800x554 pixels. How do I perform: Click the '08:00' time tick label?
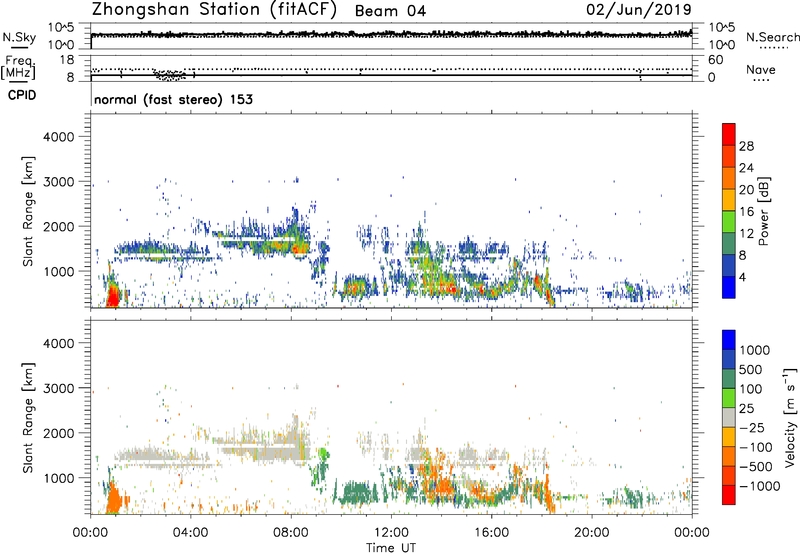291,533
